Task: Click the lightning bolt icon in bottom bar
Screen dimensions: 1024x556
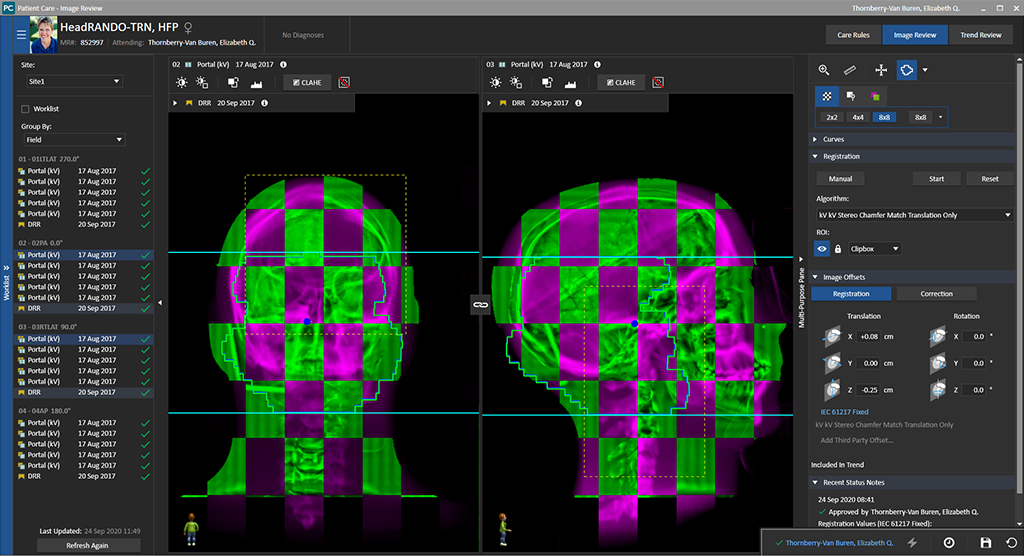Action: tap(913, 543)
